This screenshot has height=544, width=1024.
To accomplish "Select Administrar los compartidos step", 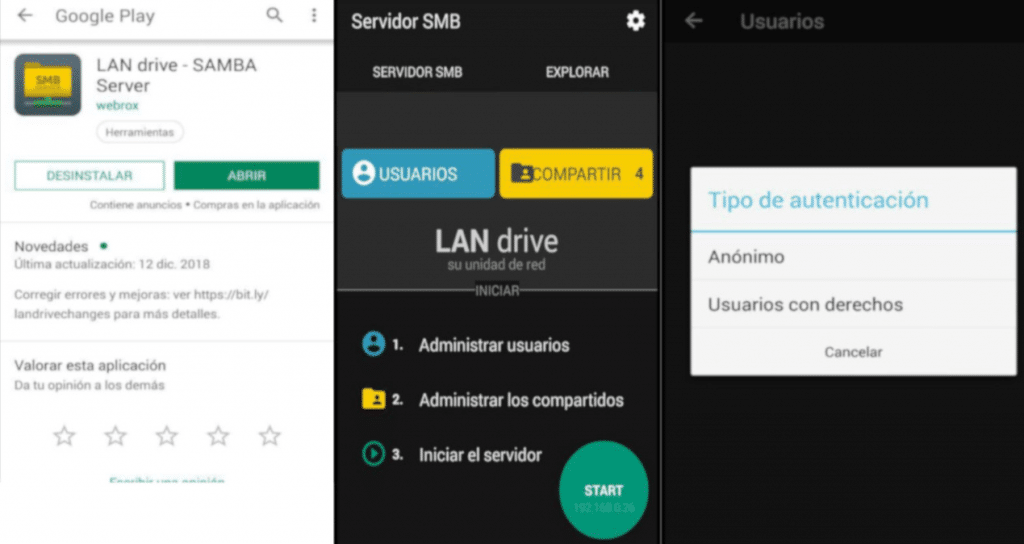I will pos(521,400).
